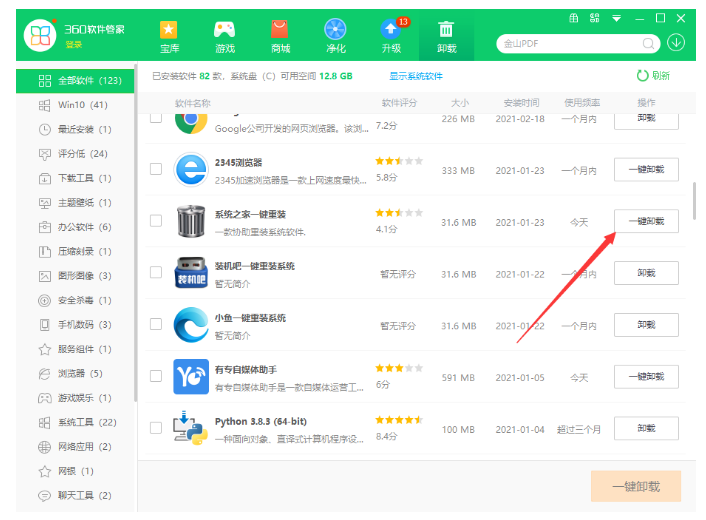The image size is (706, 520).
Task: Sort list by 安装时间 column header
Action: (522, 103)
